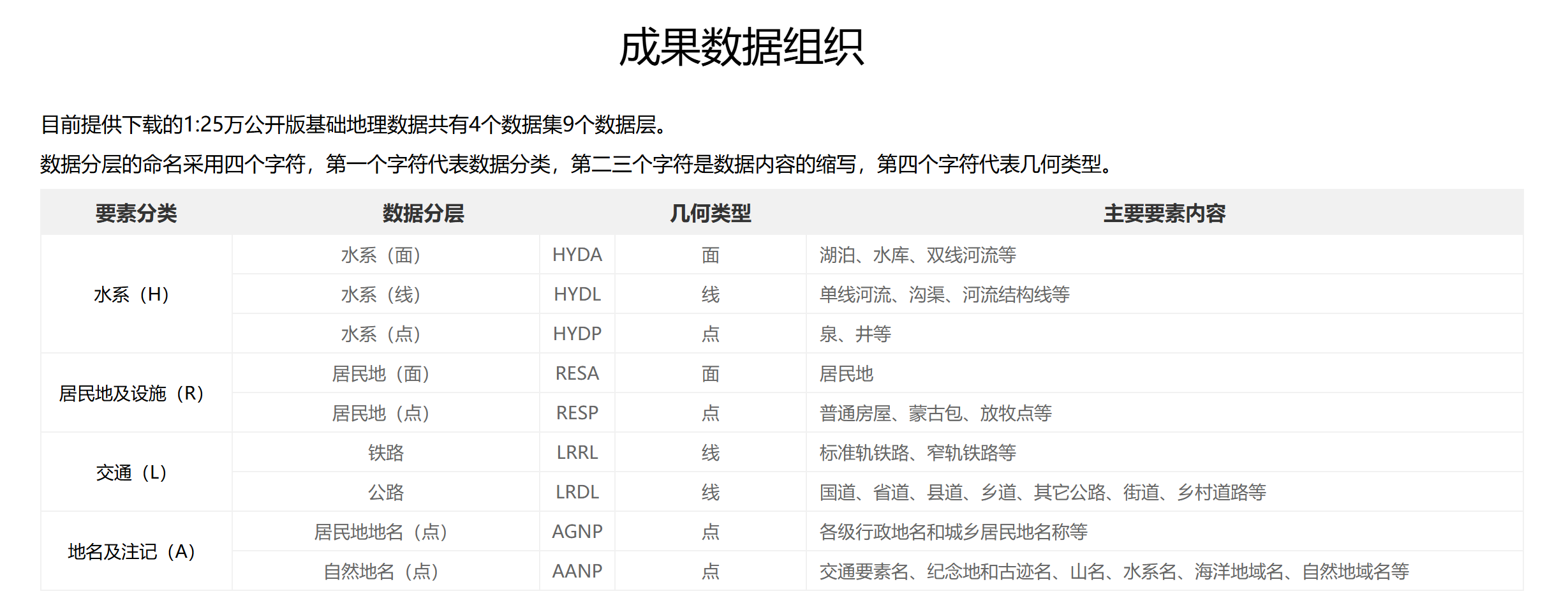Click 湖泊、水库、双线河流等 content cell

(x=1165, y=255)
